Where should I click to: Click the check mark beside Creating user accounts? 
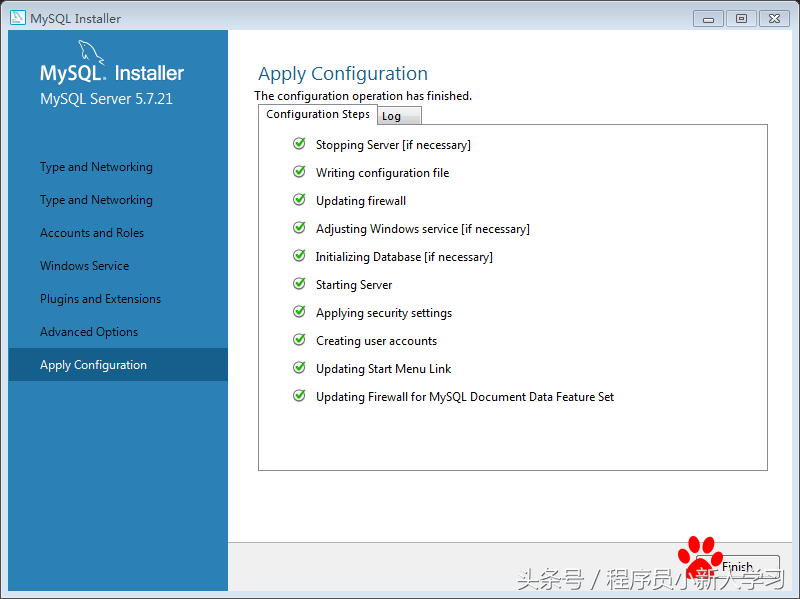[298, 340]
